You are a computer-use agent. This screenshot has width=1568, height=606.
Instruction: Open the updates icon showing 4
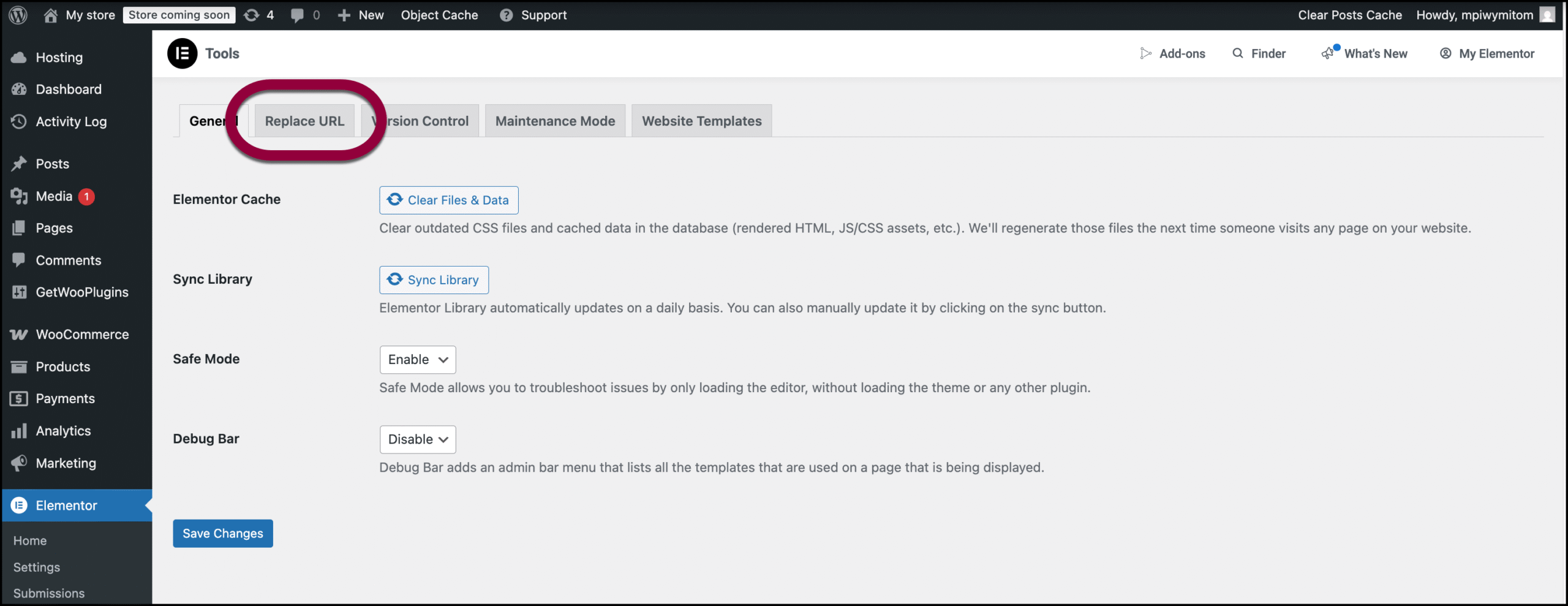coord(252,15)
